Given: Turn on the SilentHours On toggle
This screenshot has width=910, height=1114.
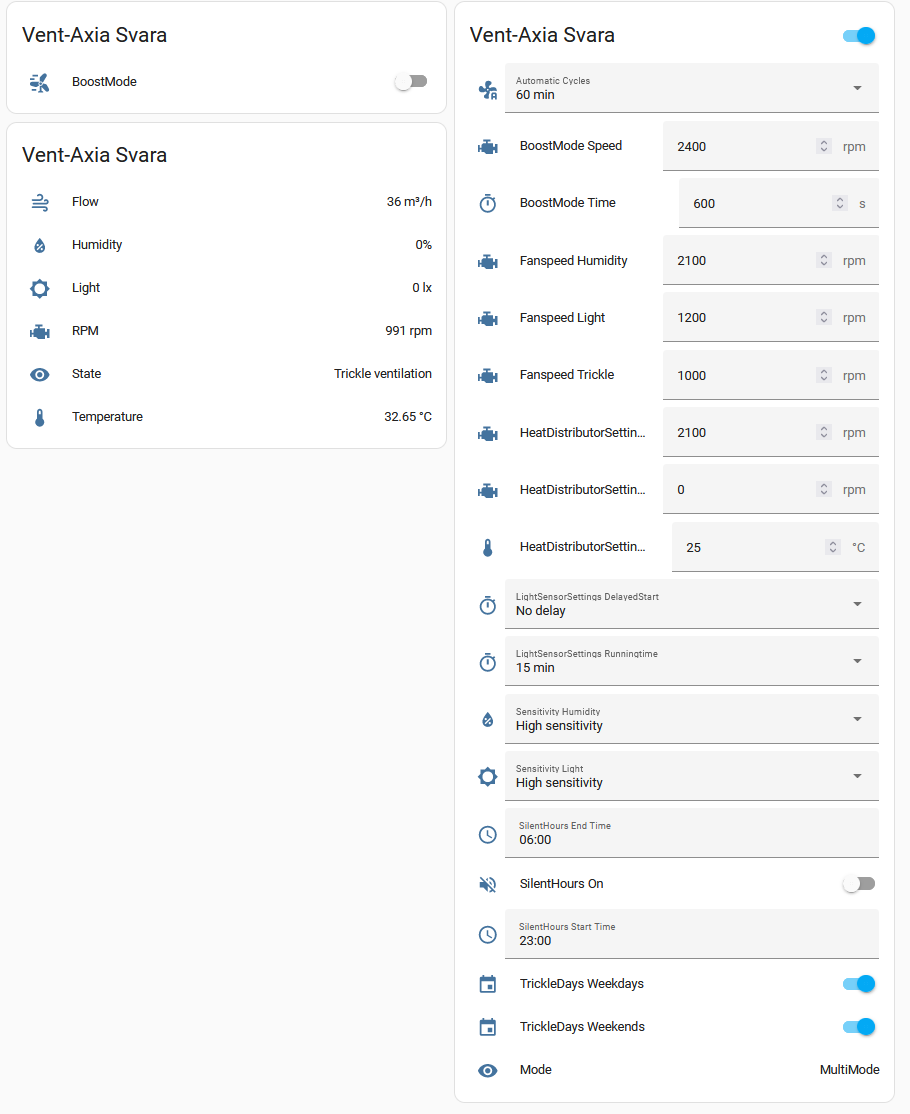Looking at the screenshot, I should point(859,884).
